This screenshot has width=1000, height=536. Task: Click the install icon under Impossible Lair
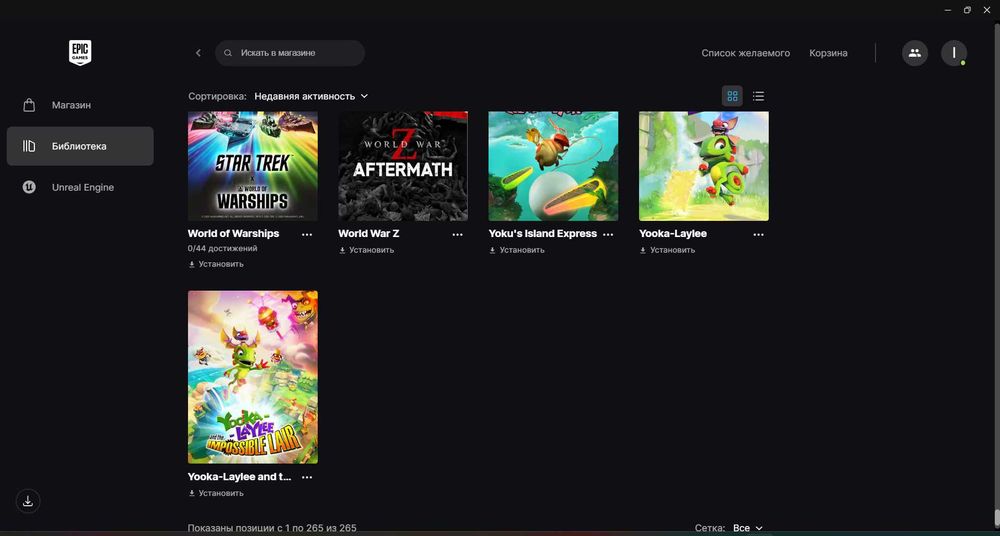point(191,493)
